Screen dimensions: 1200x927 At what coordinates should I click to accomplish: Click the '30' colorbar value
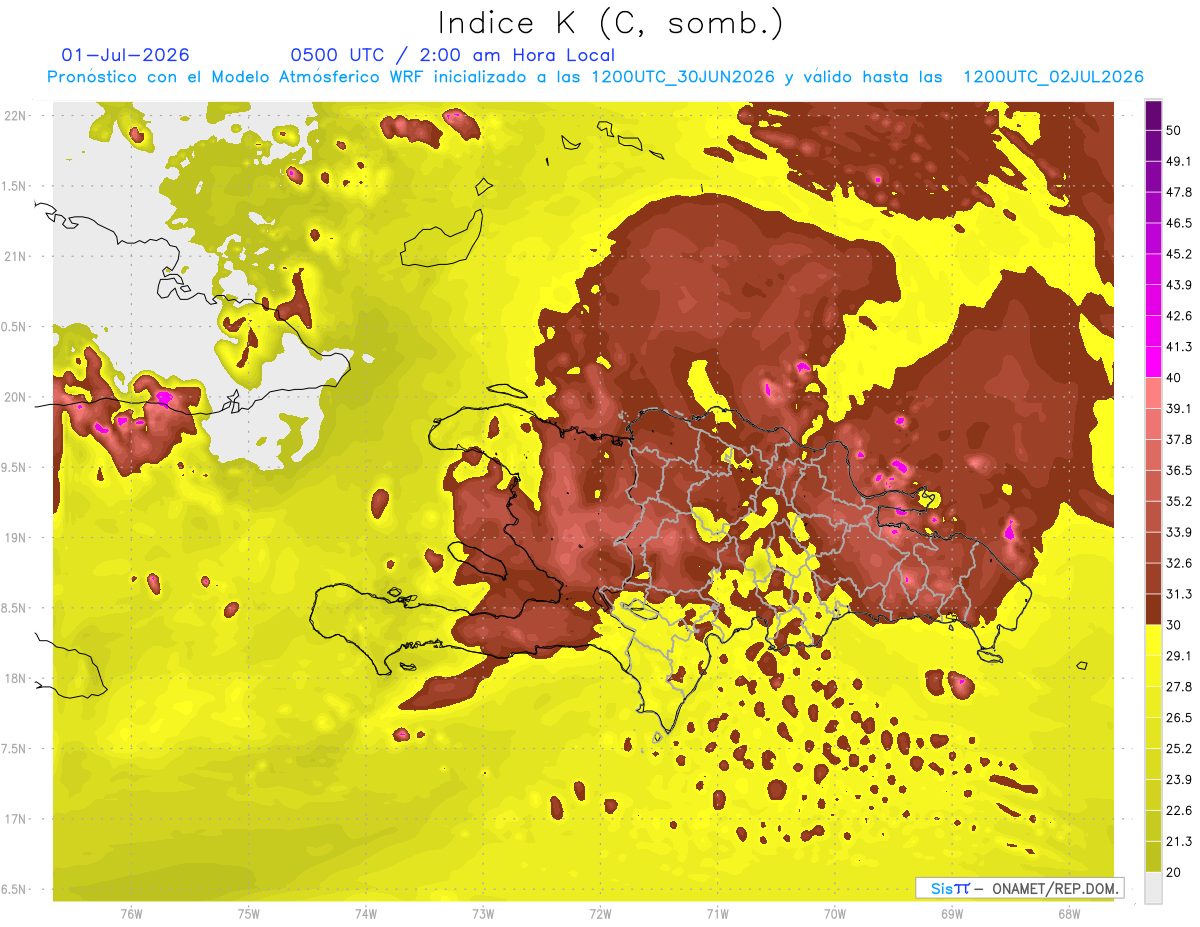click(1174, 625)
